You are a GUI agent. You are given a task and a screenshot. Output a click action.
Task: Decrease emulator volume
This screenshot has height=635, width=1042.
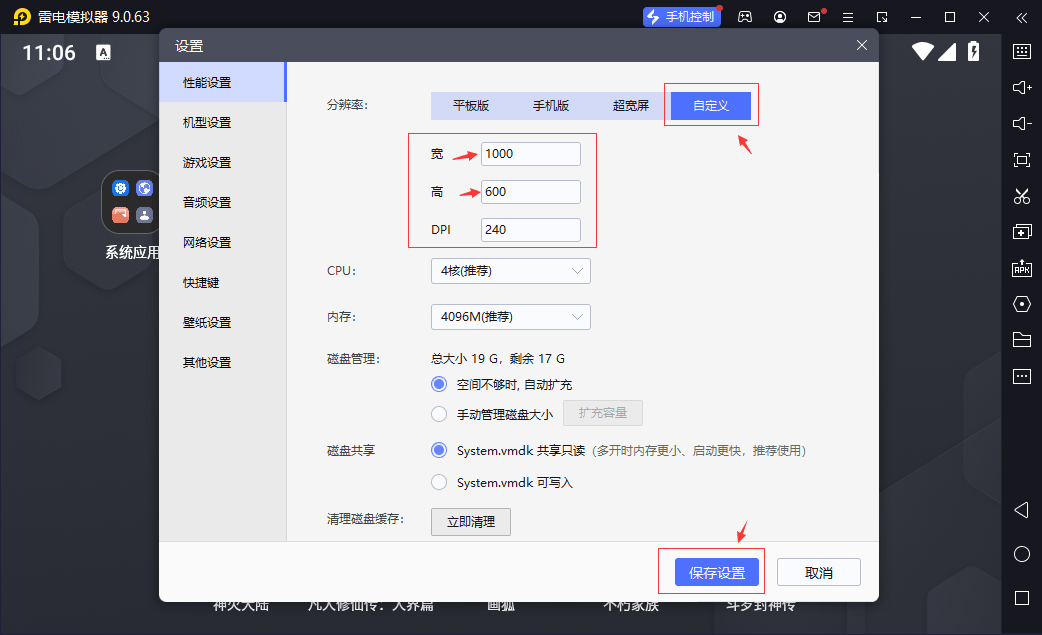1022,123
